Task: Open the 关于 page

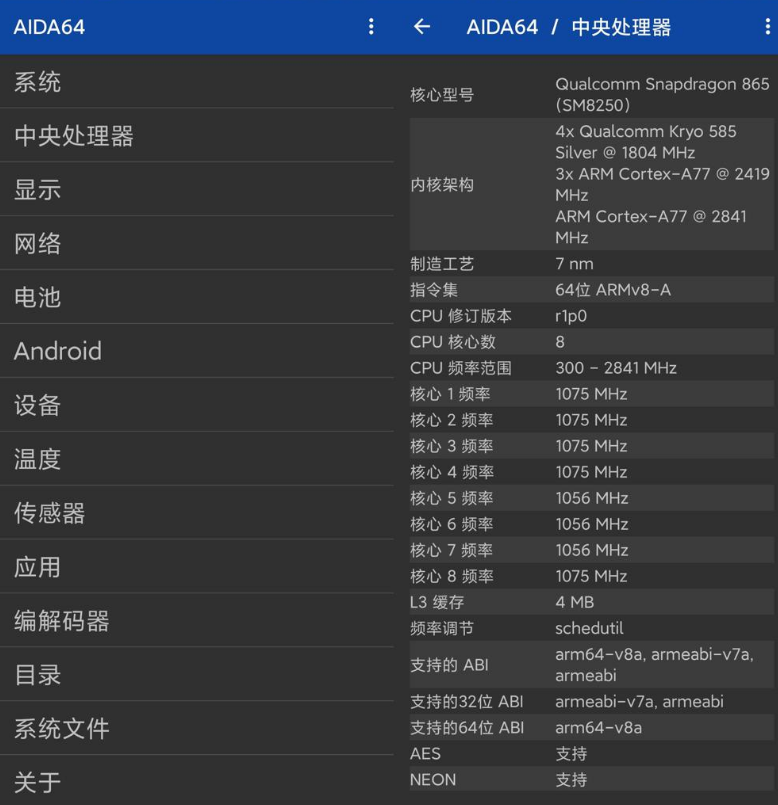Action: click(196, 782)
